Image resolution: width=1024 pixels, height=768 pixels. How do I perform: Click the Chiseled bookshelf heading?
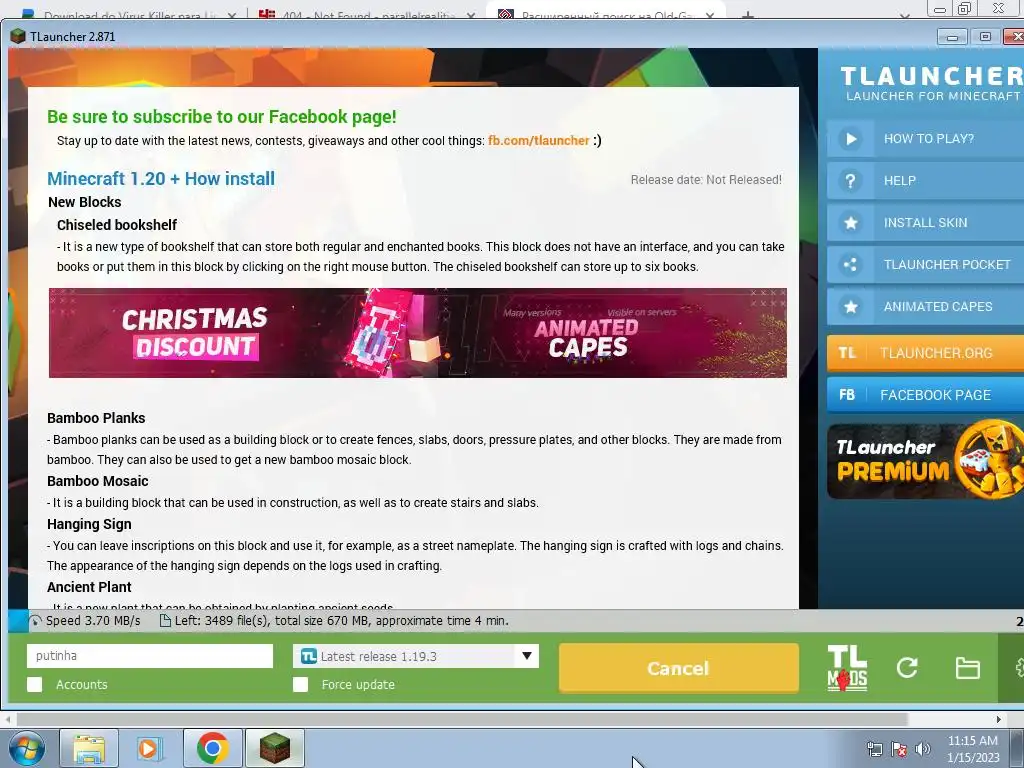pyautogui.click(x=117, y=225)
